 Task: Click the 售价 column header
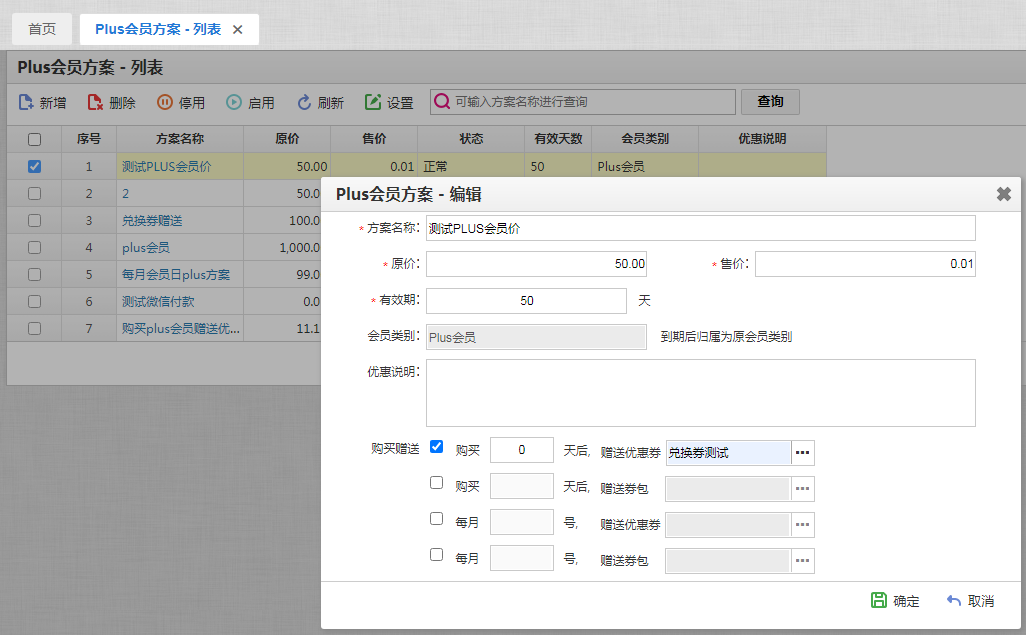(374, 139)
